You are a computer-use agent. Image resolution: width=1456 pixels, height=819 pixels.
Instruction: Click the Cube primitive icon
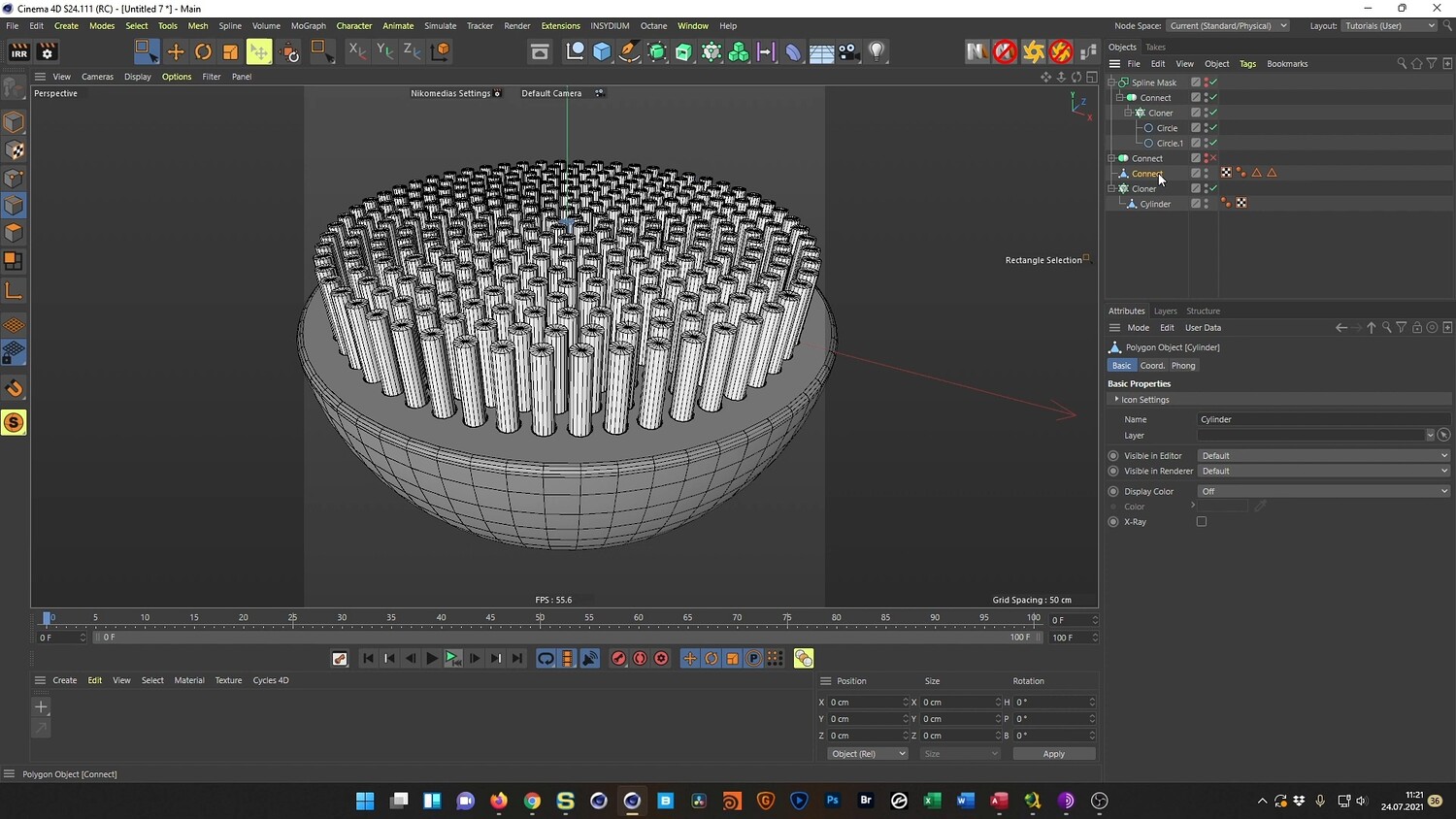point(602,51)
